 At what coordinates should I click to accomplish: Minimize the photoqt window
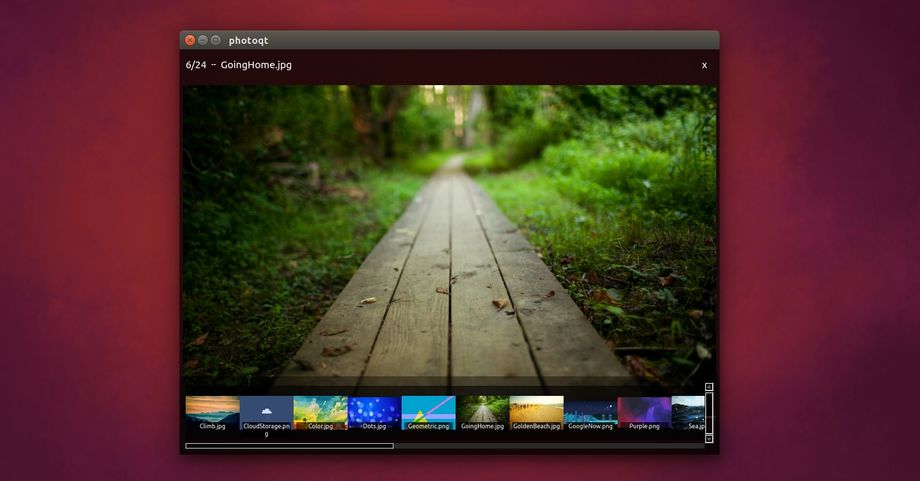pyautogui.click(x=203, y=40)
